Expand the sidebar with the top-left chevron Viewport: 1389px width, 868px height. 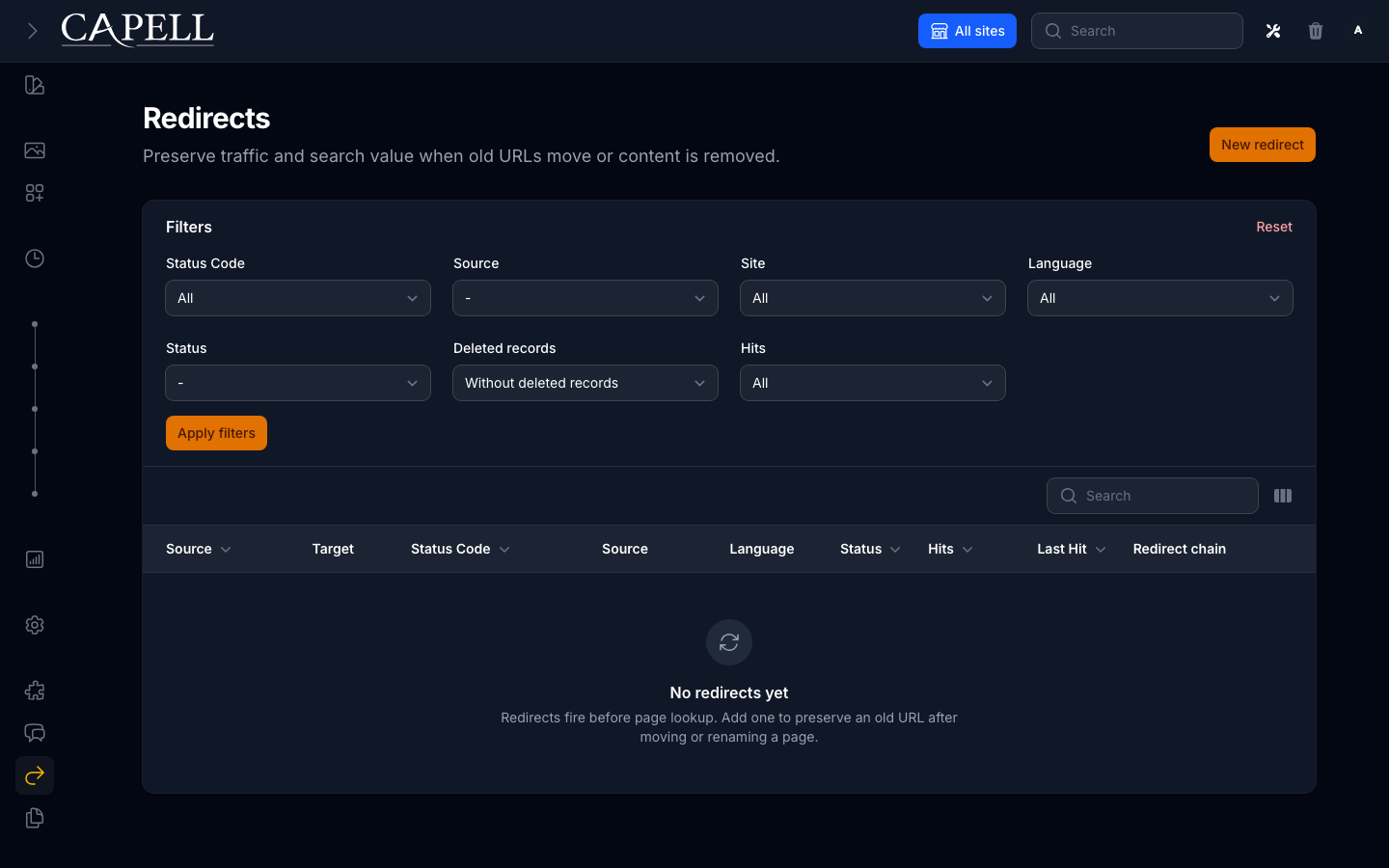click(x=33, y=31)
